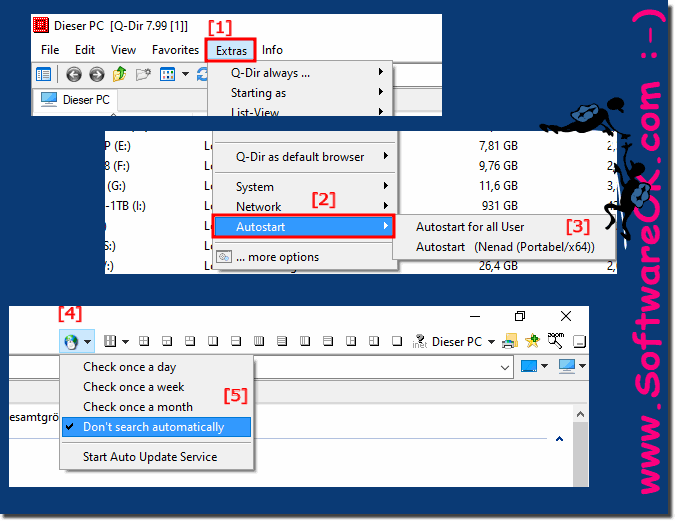Image resolution: width=675 pixels, height=521 pixels.
Task: Click the 7,81 GB size cell
Action: [x=498, y=146]
